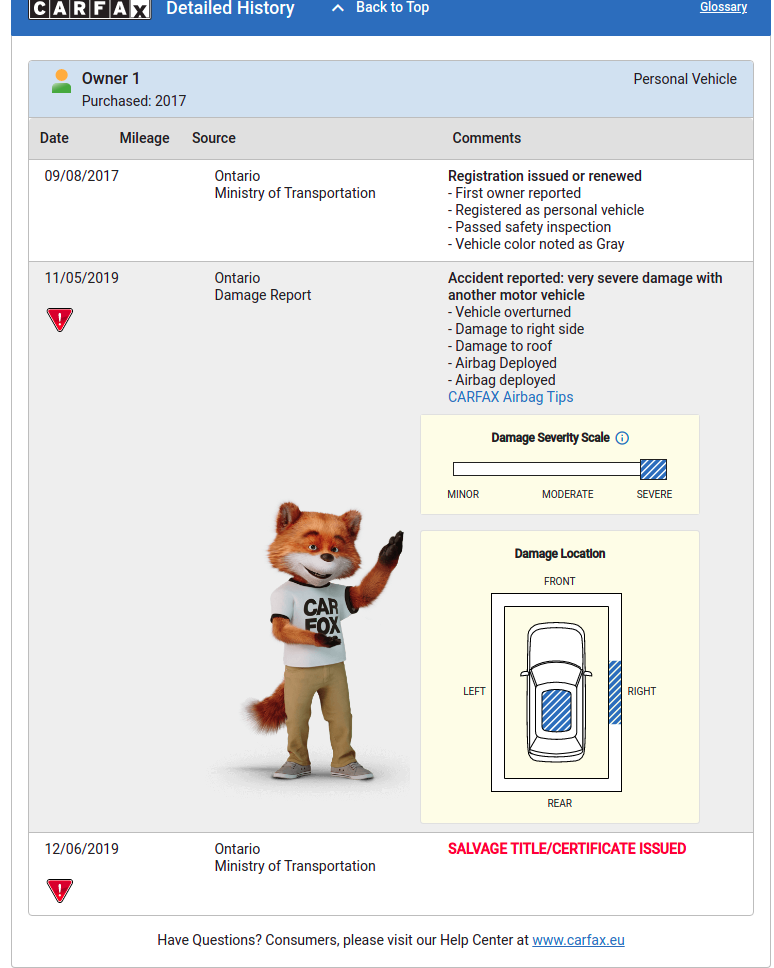Select the 09/08/2017 date entry
This screenshot has width=774, height=968.
pos(81,176)
